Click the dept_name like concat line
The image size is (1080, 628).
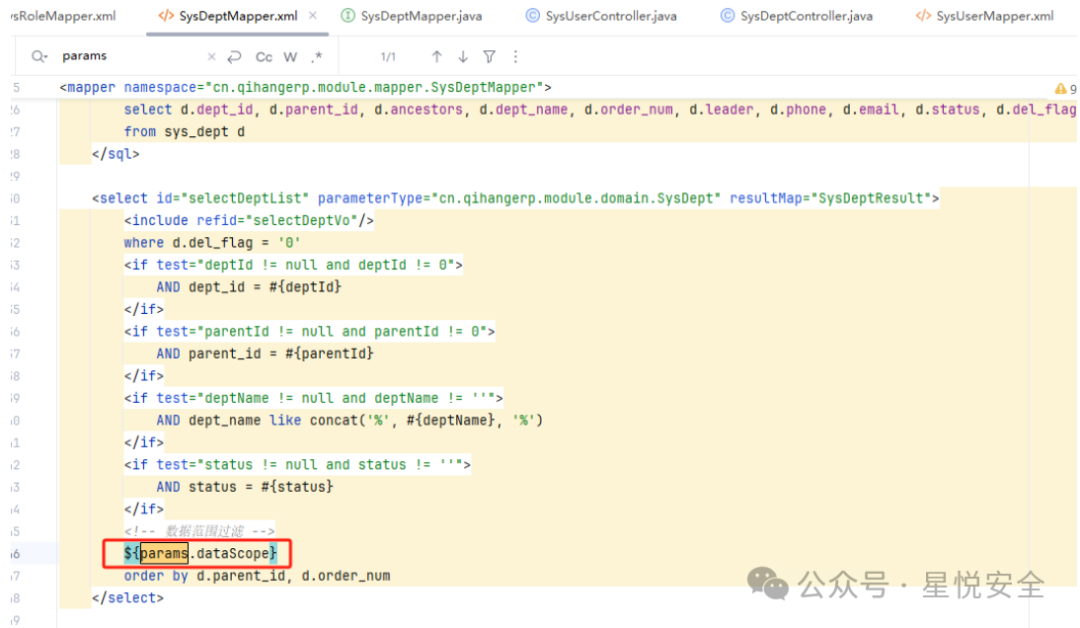click(x=349, y=420)
